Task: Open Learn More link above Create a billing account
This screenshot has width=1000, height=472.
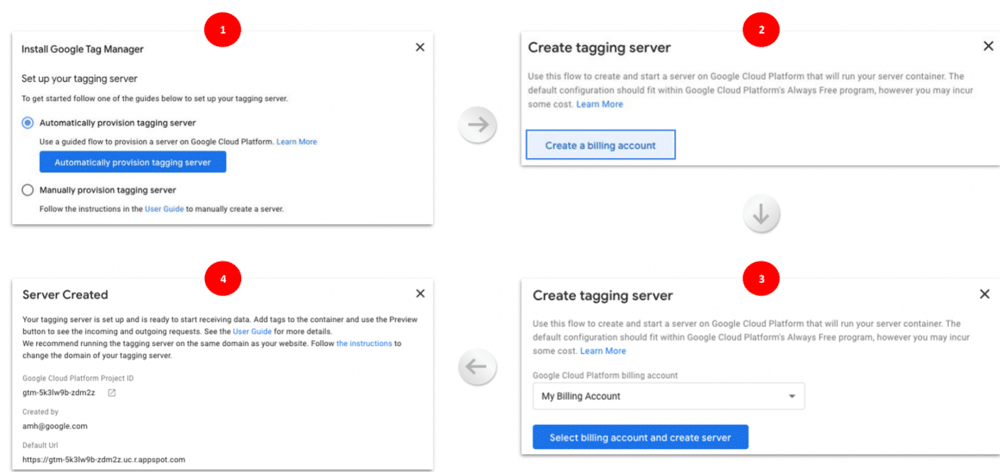Action: (599, 104)
